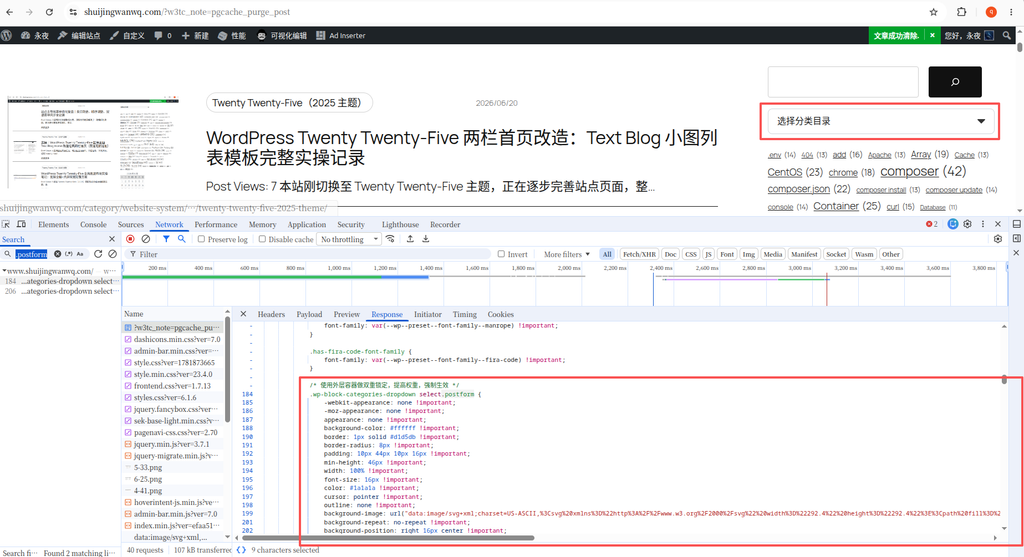Click the black site search button
1024x557 pixels.
tap(955, 82)
